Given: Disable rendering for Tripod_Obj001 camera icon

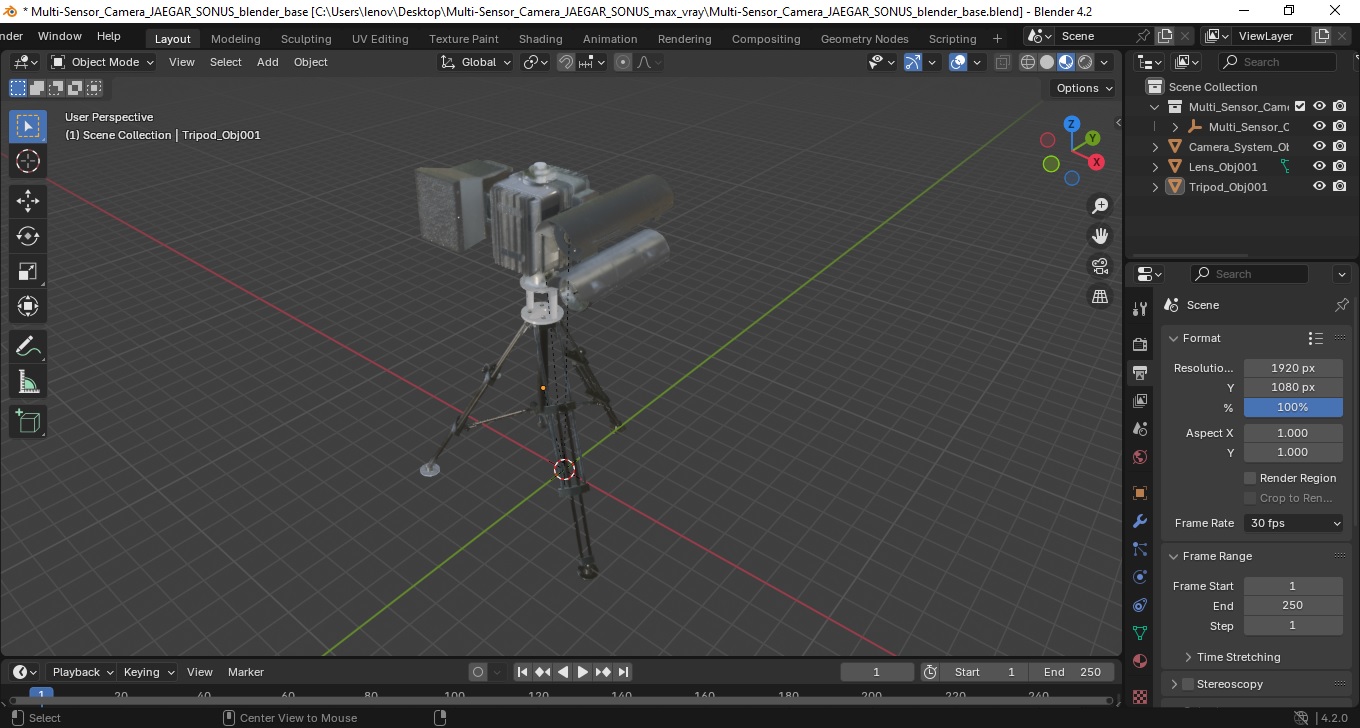Looking at the screenshot, I should click(1340, 186).
